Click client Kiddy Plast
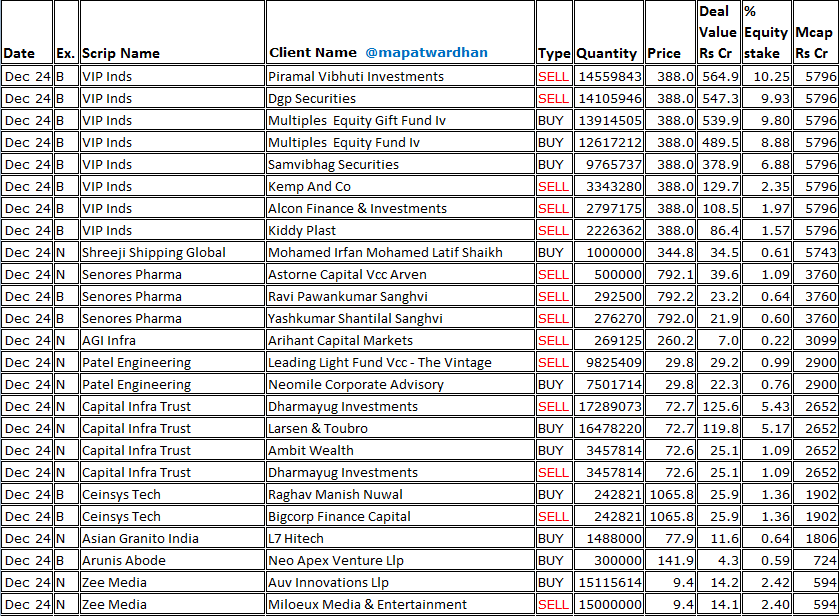The height and width of the screenshot is (616, 839). 302,230
